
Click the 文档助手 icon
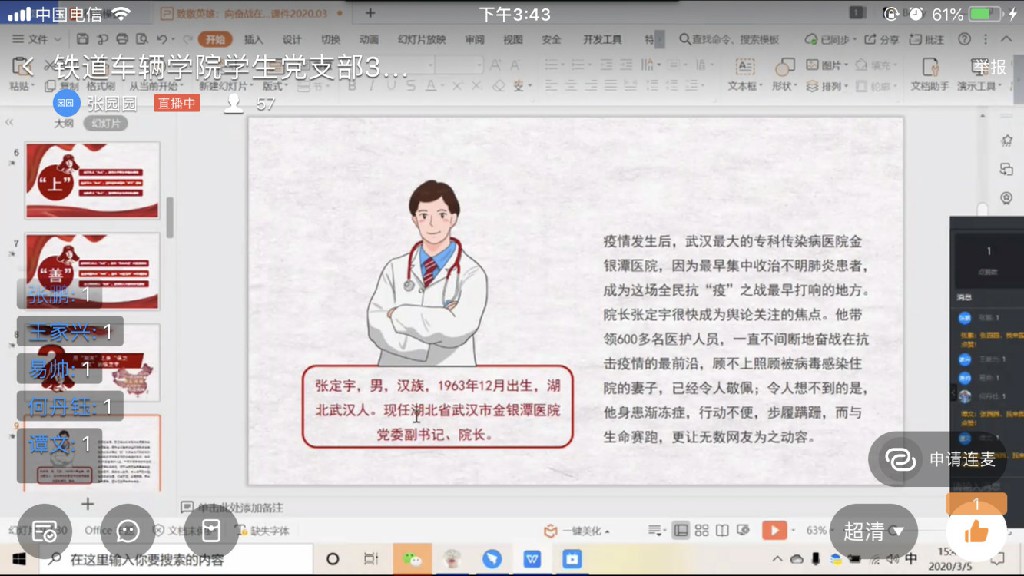(x=929, y=73)
